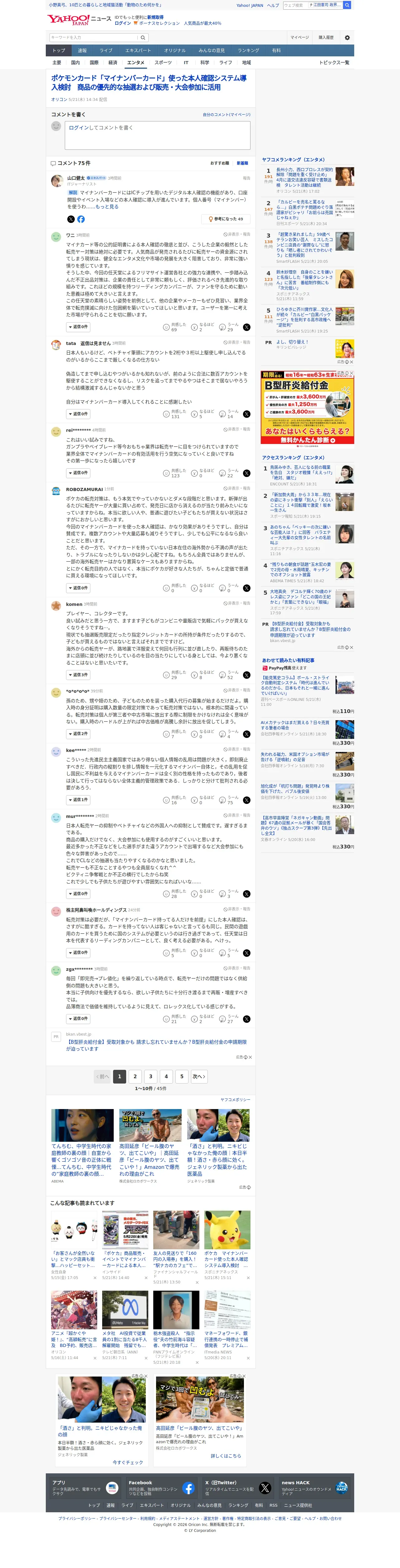Click the news HACK icon in footer
This screenshot has height=1568, width=400.
point(341,1488)
